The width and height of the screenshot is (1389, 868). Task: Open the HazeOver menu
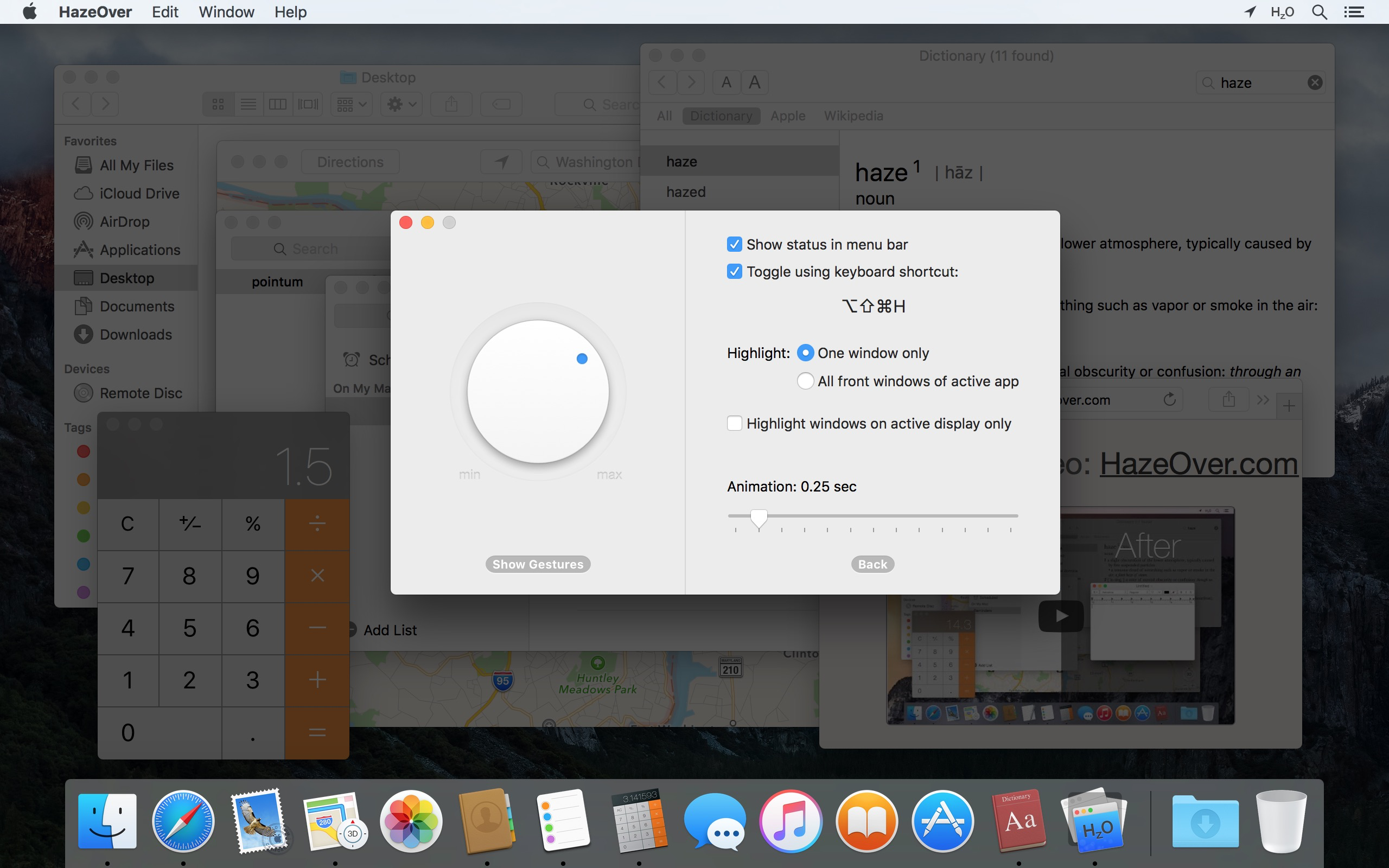click(x=95, y=12)
